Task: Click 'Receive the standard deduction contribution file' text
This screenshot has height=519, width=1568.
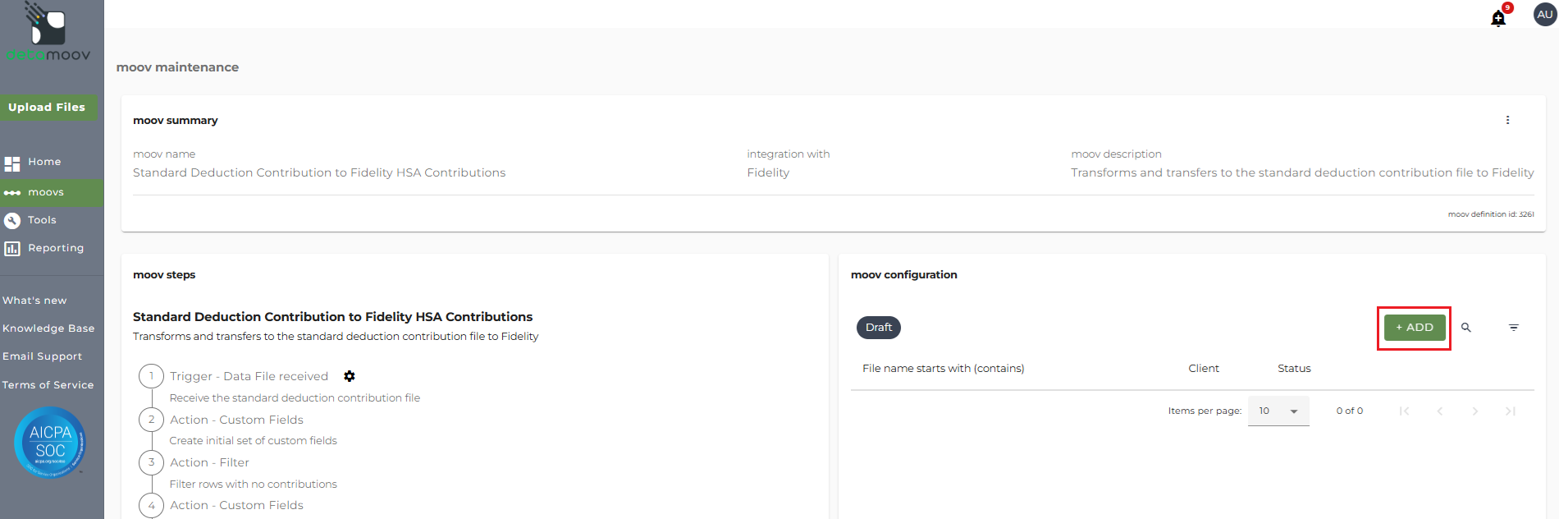Action: [x=295, y=398]
